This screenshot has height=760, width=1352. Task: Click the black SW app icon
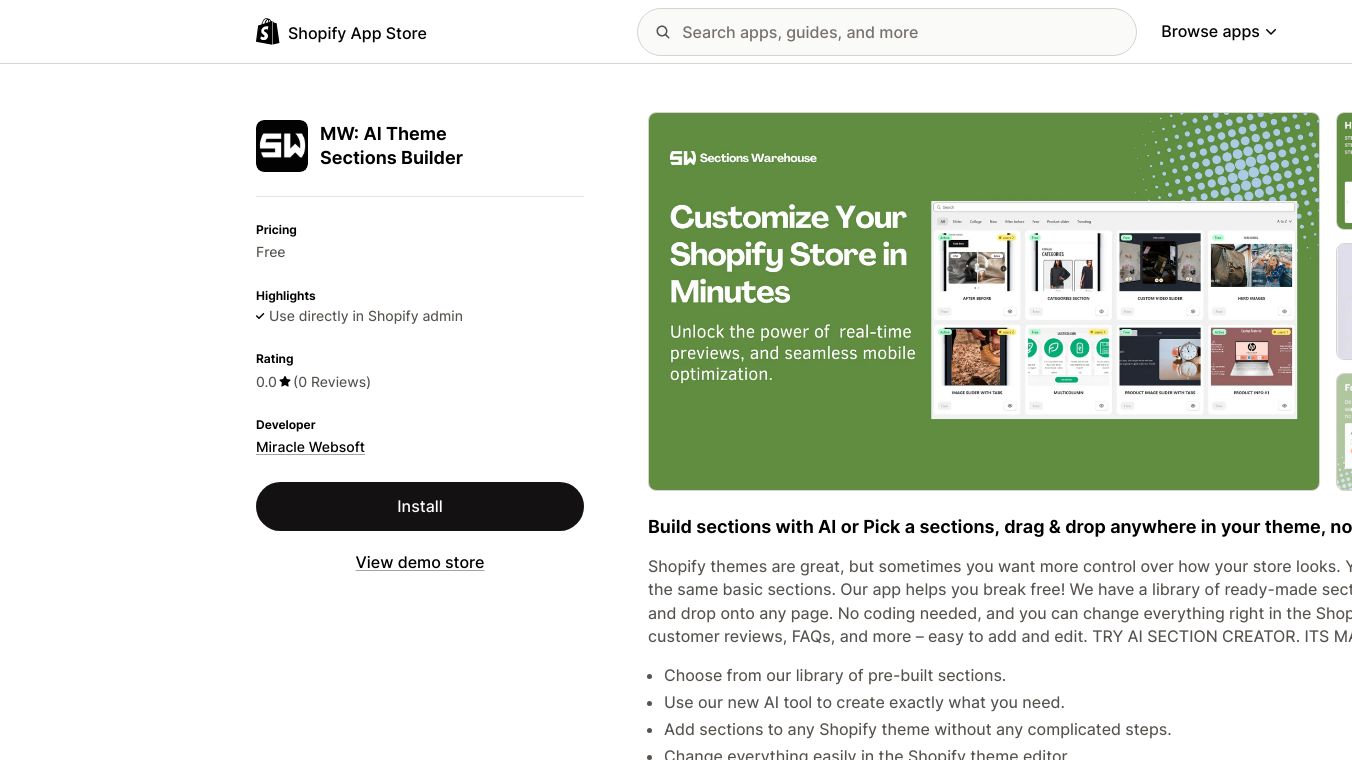(x=282, y=146)
